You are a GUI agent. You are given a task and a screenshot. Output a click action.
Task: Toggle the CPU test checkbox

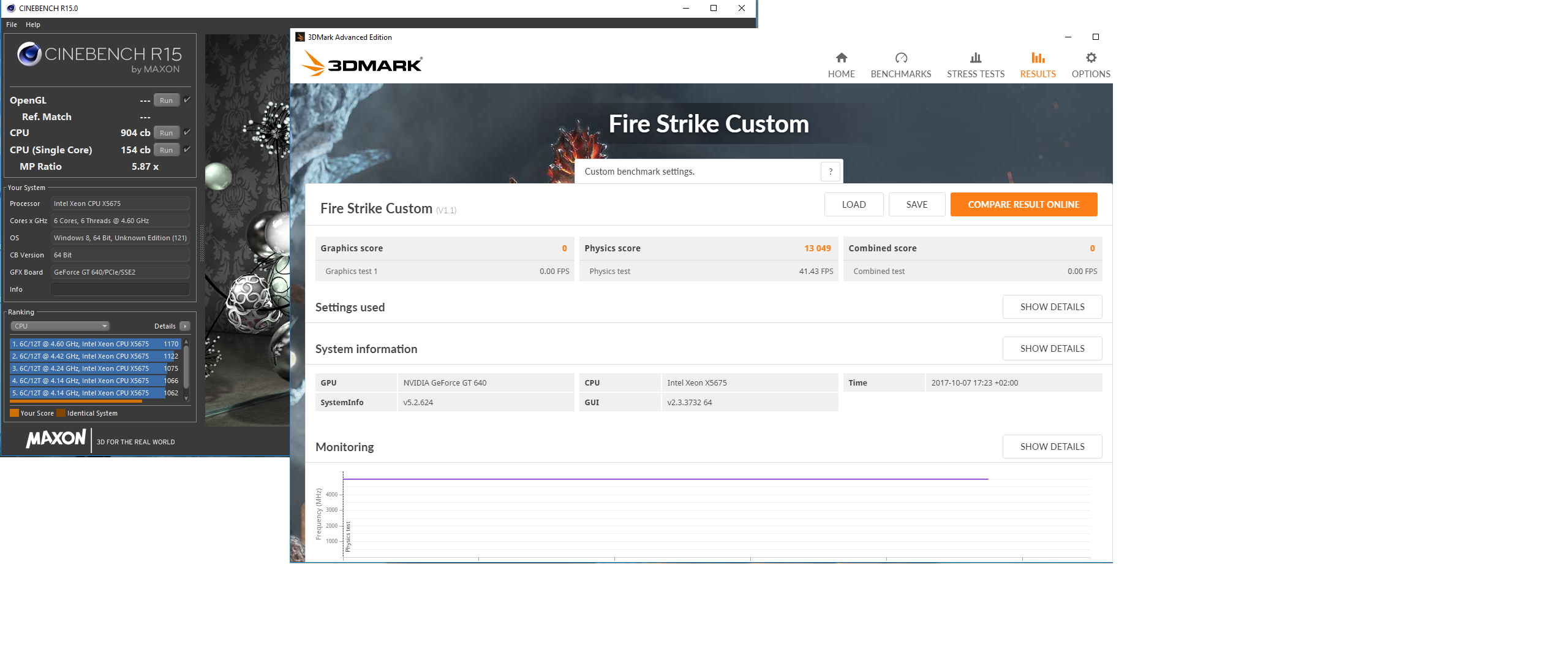pyautogui.click(x=187, y=132)
